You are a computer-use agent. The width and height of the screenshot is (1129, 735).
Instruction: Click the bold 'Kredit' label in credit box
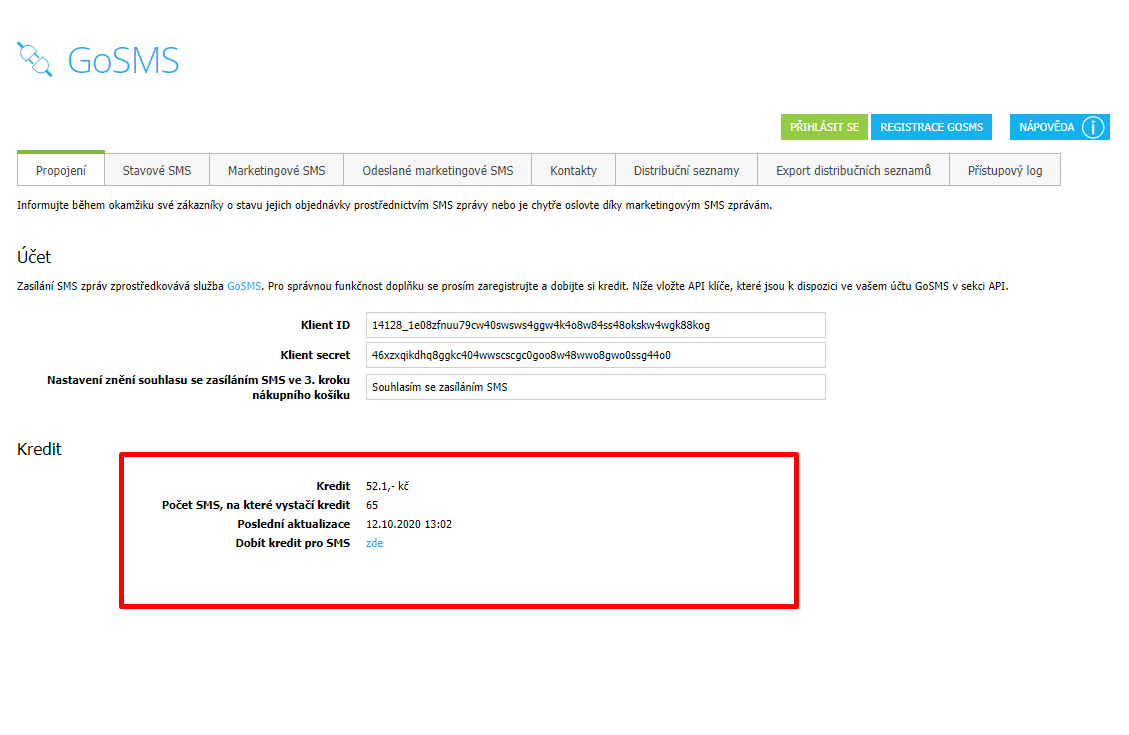333,486
